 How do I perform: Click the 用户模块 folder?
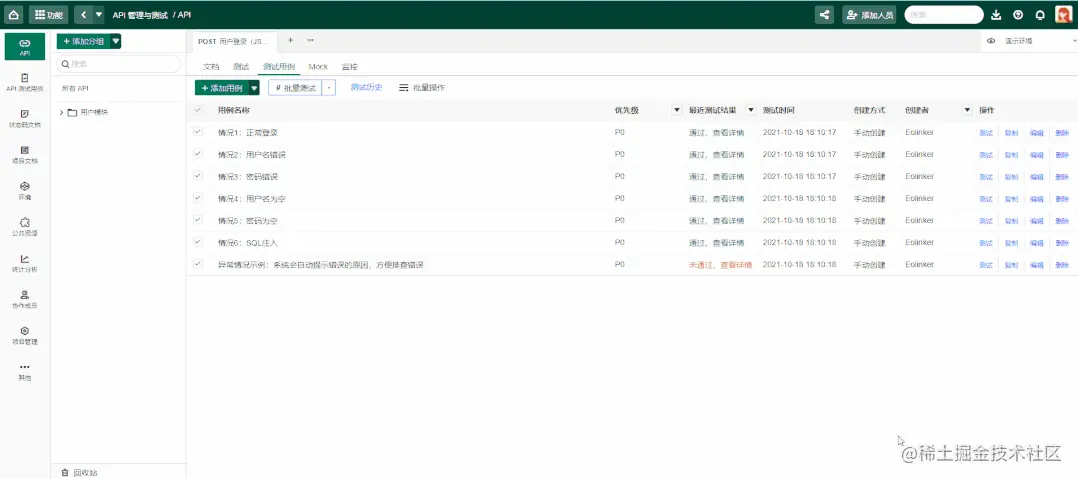(x=87, y=112)
